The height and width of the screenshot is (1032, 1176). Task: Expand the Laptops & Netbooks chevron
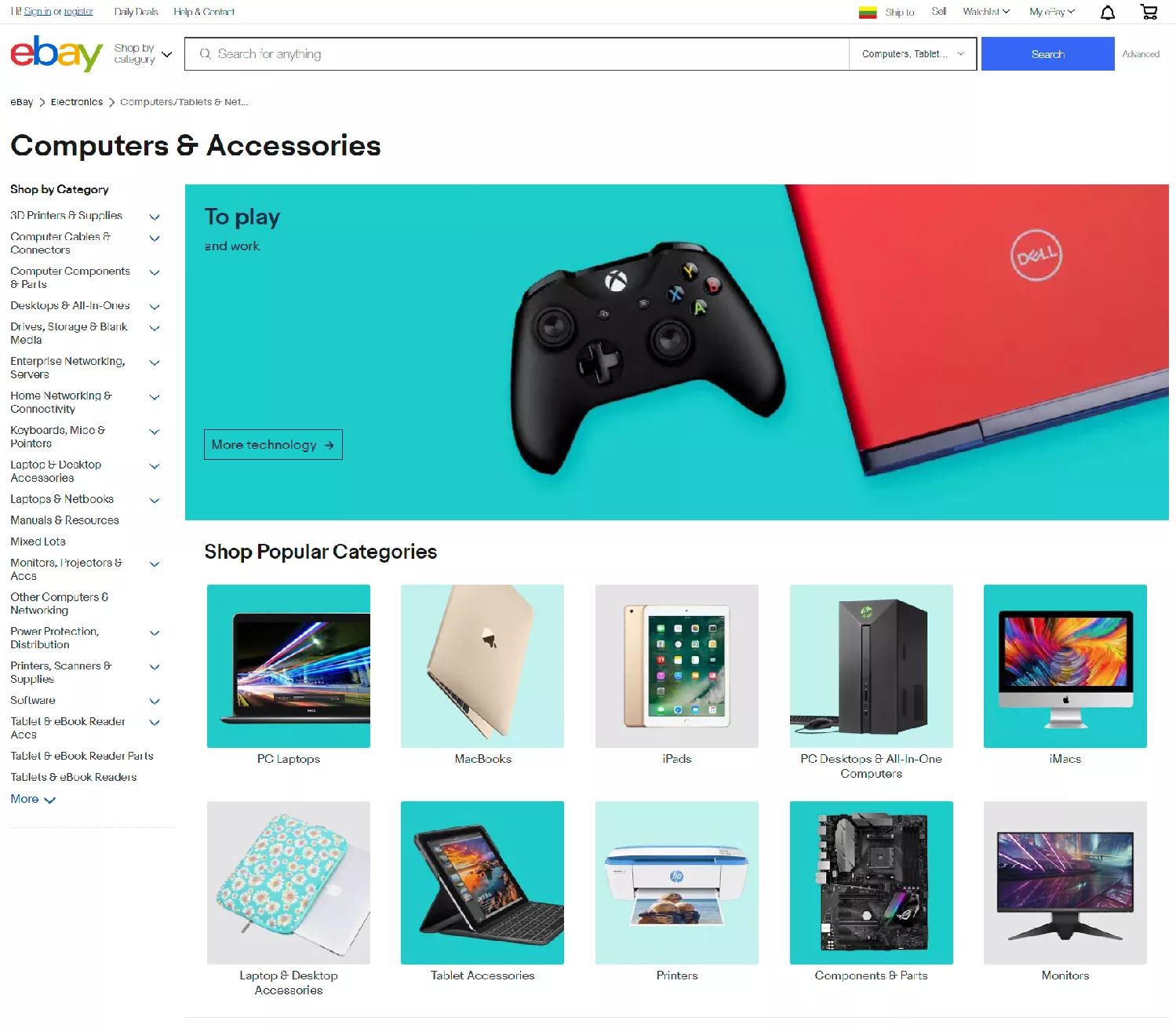155,501
